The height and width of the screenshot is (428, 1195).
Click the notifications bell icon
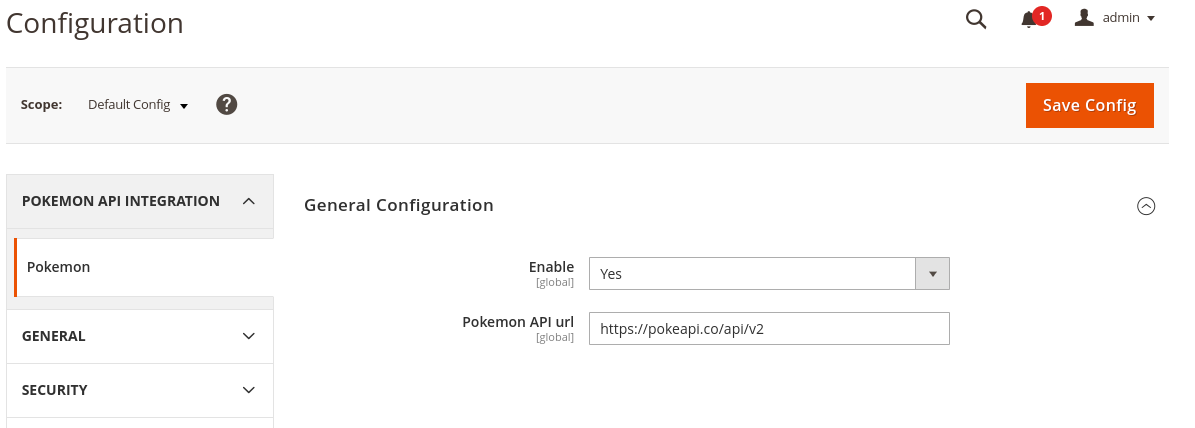[1028, 20]
